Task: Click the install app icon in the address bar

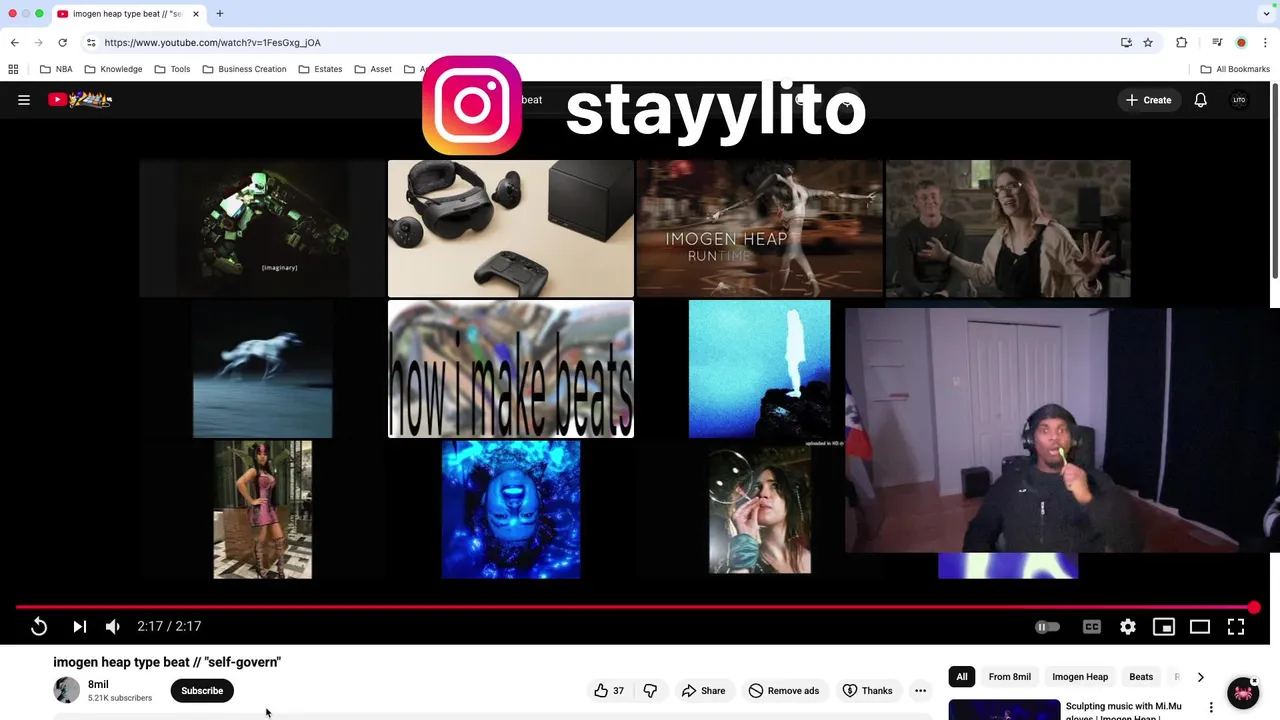Action: [1126, 42]
